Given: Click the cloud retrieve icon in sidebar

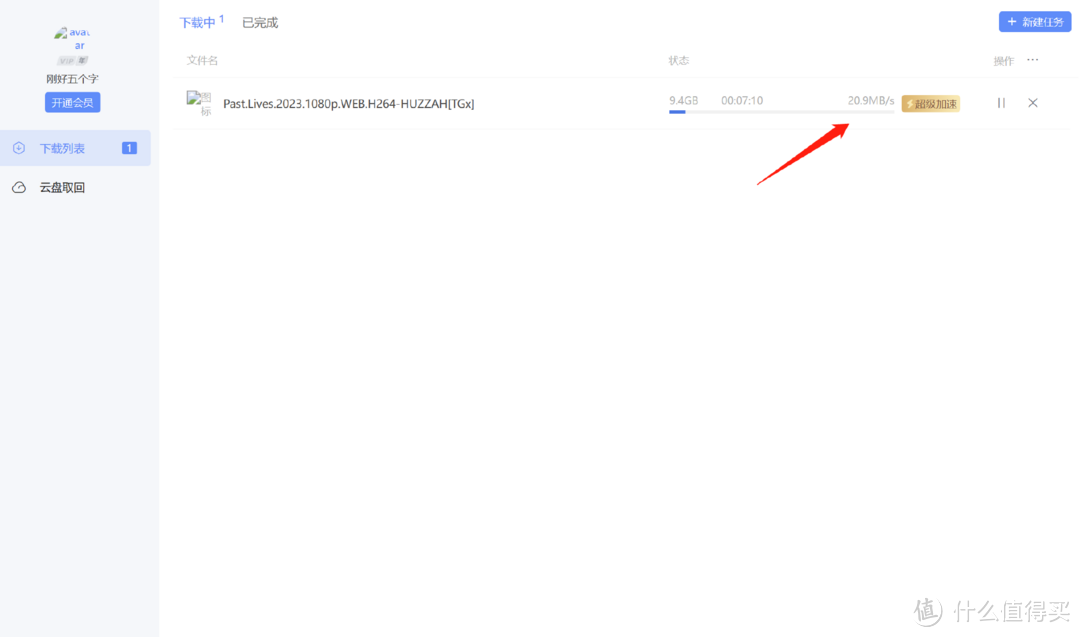Looking at the screenshot, I should 19,187.
